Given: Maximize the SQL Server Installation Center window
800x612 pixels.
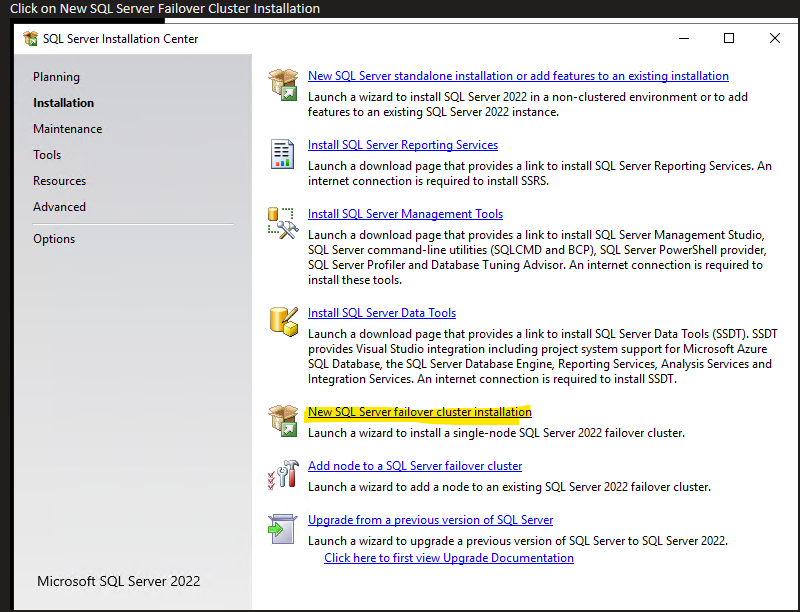Looking at the screenshot, I should (x=729, y=38).
